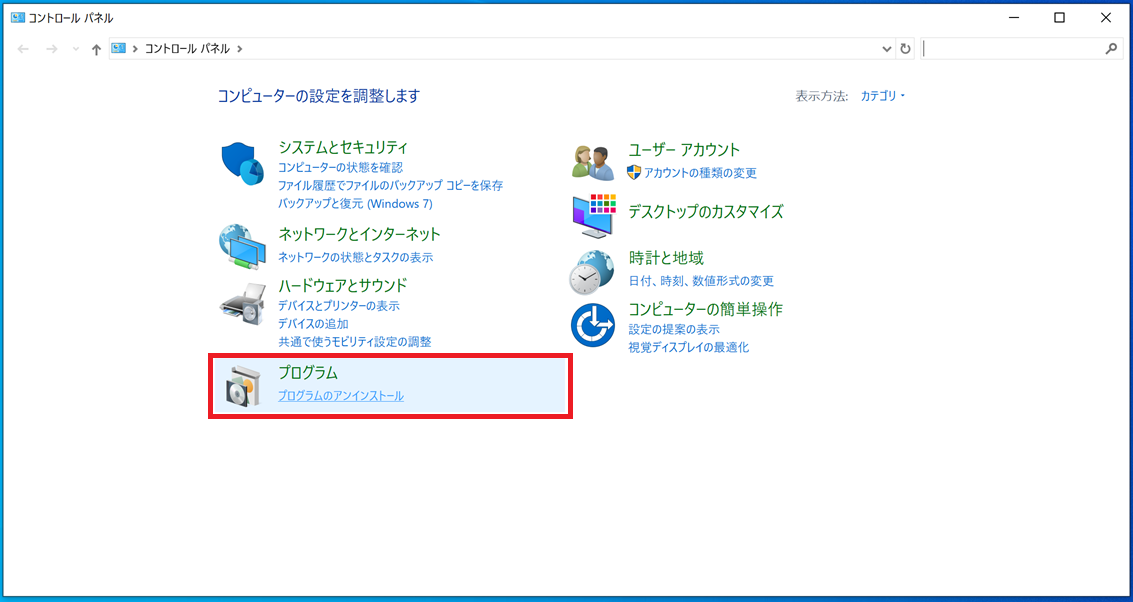Open the デバイスとプリンターの表示 link
This screenshot has height=602, width=1133.
click(338, 306)
